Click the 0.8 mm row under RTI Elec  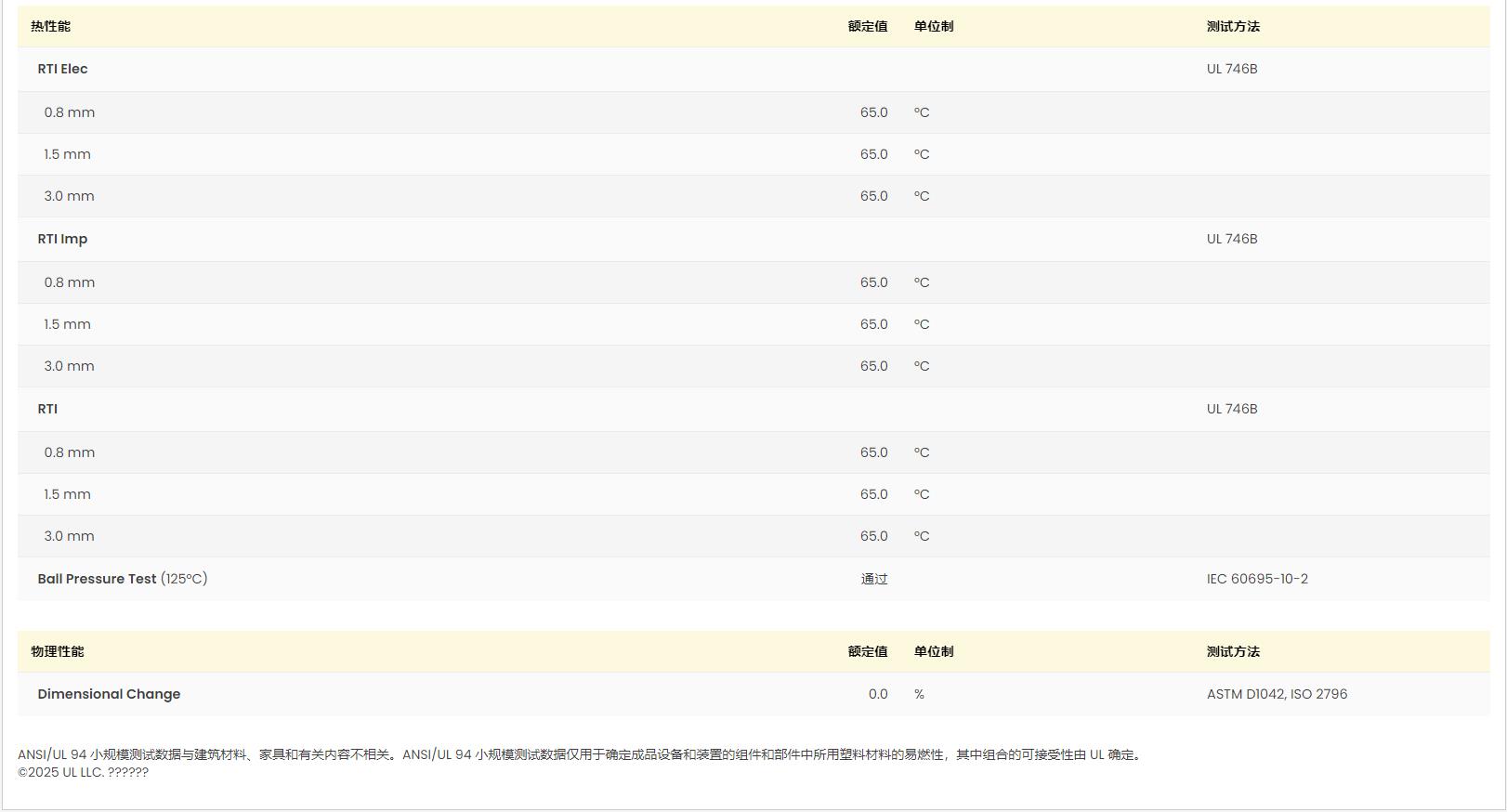point(69,112)
